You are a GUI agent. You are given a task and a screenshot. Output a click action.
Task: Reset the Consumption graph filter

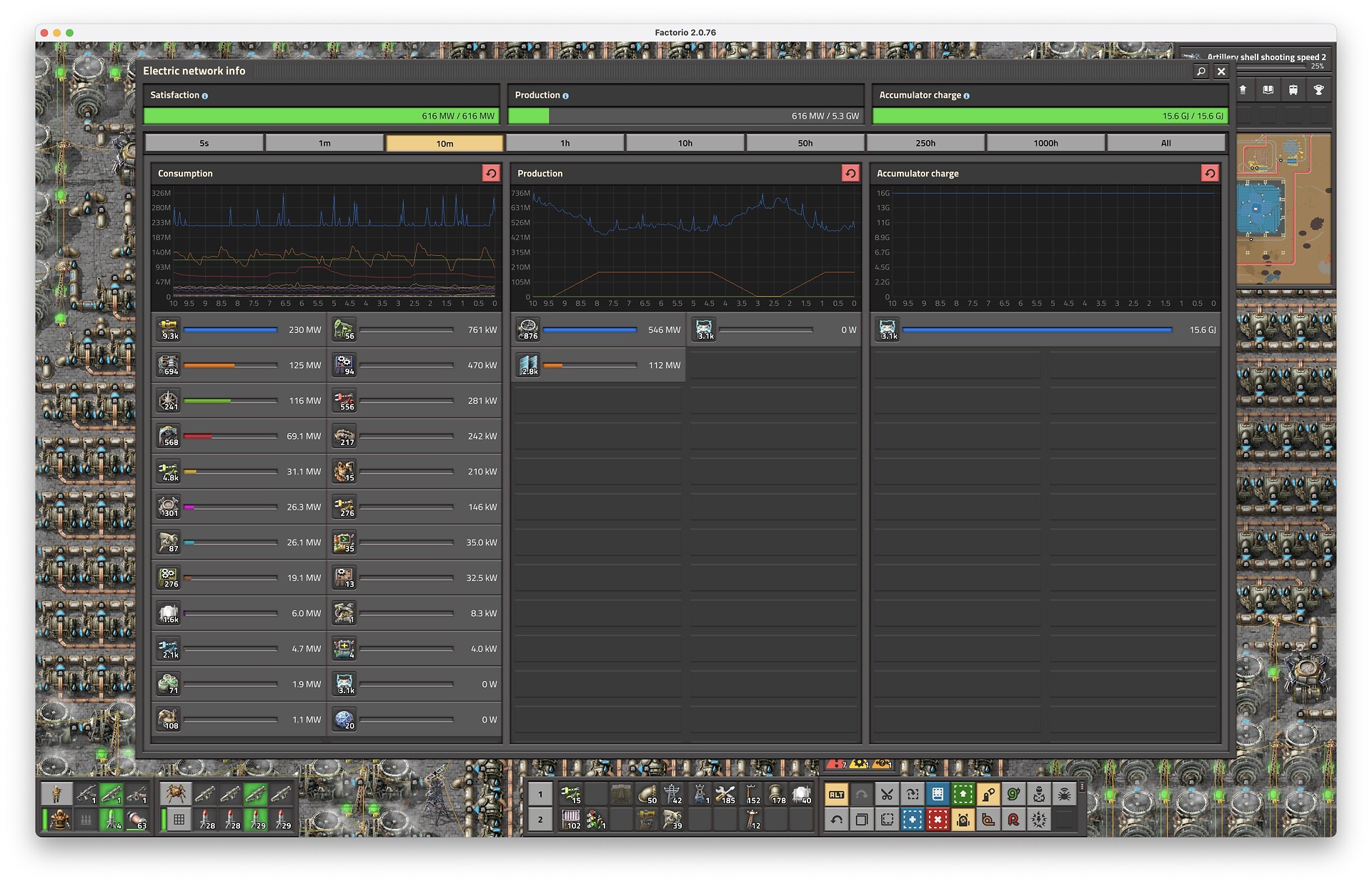pos(491,173)
